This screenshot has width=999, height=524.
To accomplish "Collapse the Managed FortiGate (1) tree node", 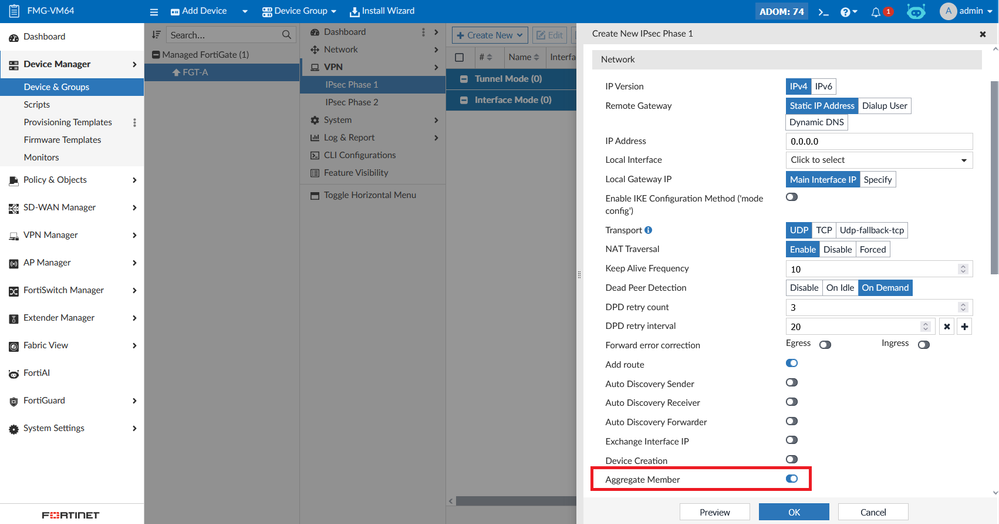I will (155, 55).
